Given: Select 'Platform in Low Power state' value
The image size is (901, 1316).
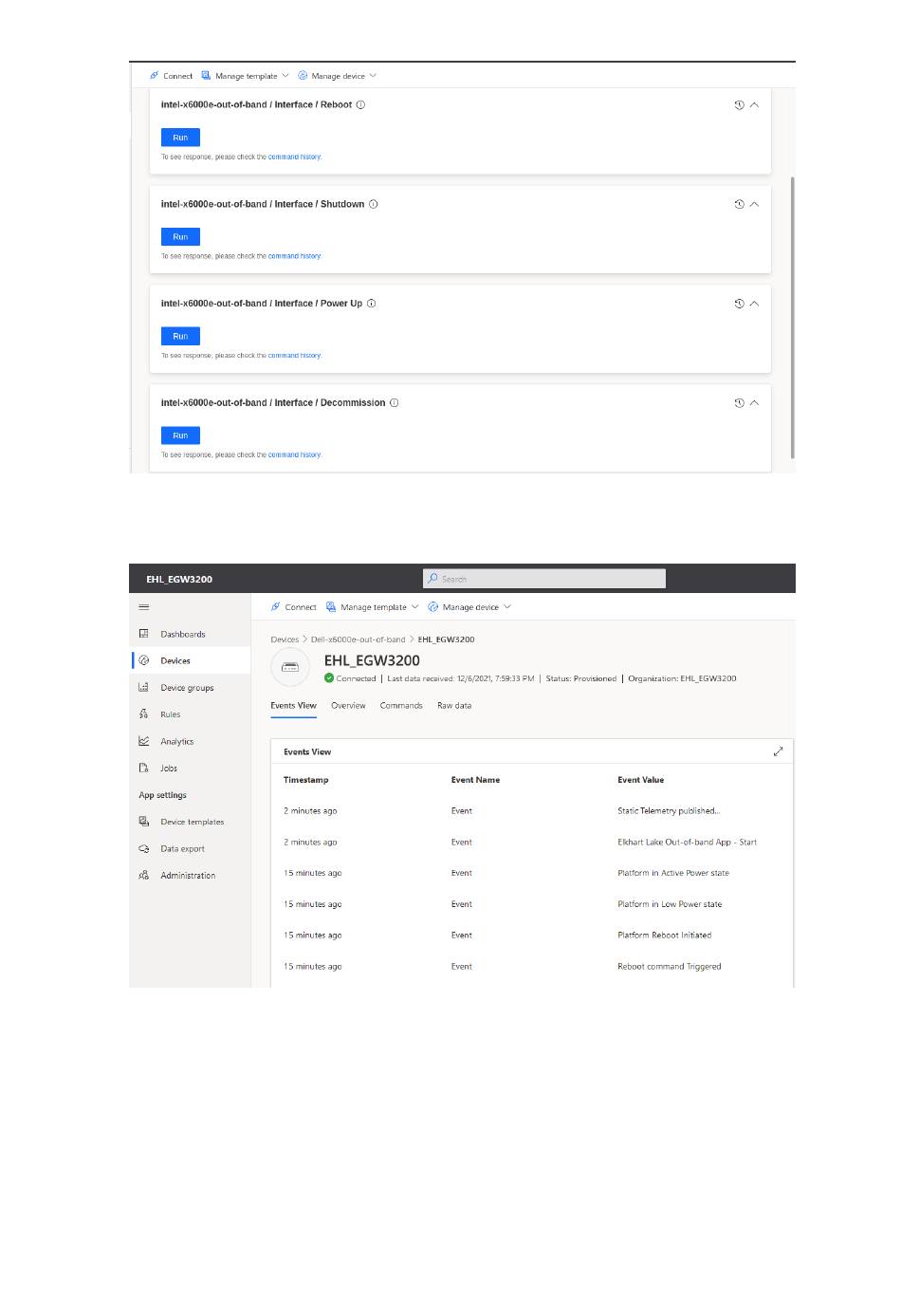Looking at the screenshot, I should tap(670, 904).
